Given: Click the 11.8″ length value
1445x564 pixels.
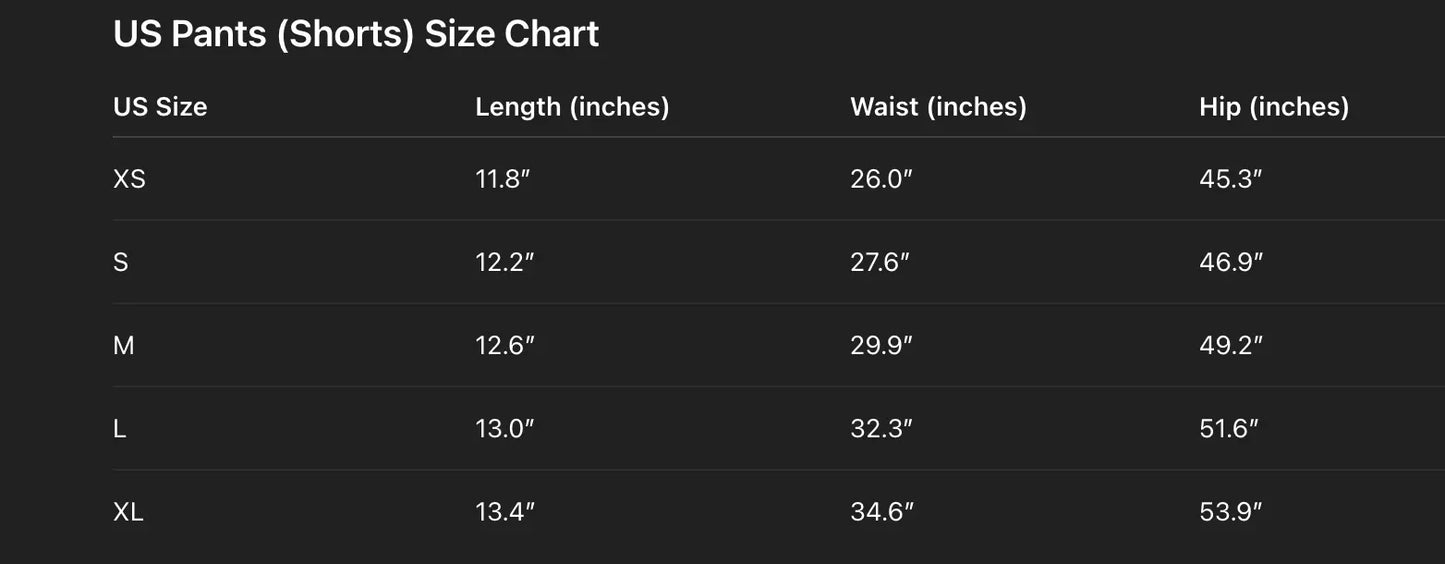Looking at the screenshot, I should [503, 179].
